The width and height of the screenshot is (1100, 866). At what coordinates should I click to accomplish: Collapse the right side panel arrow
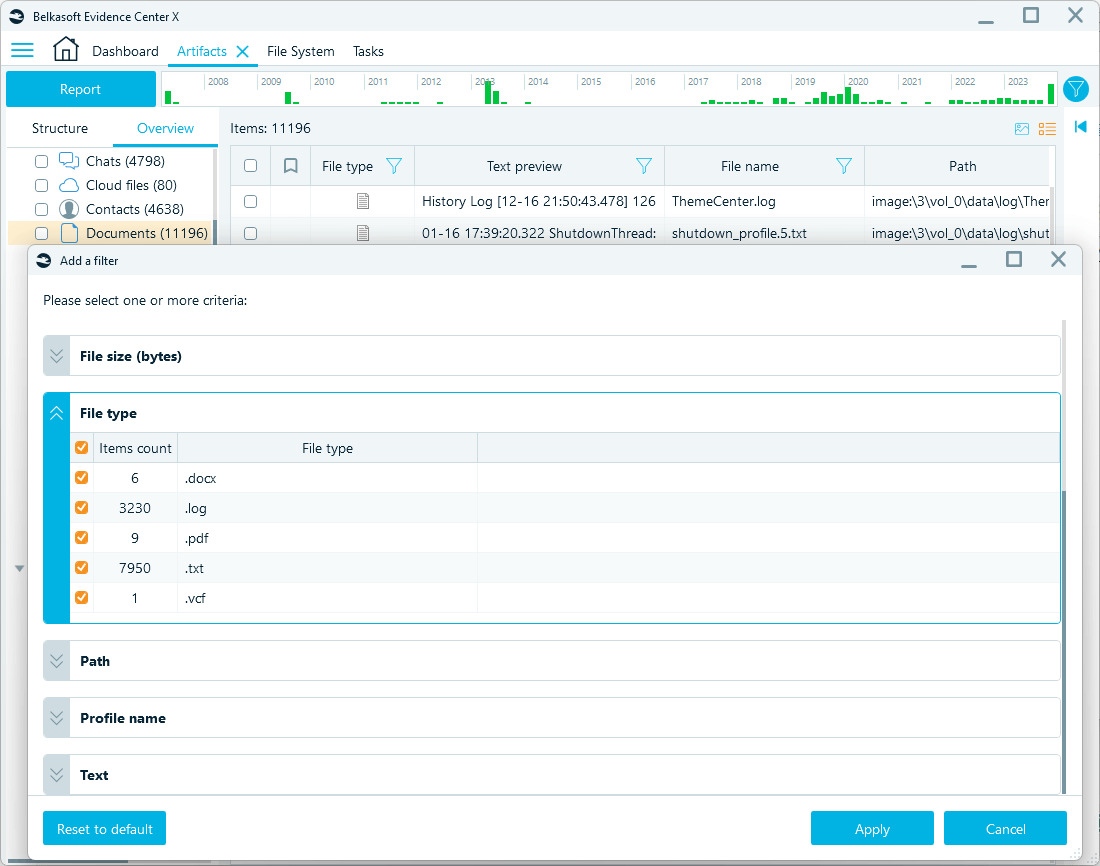tap(1081, 127)
